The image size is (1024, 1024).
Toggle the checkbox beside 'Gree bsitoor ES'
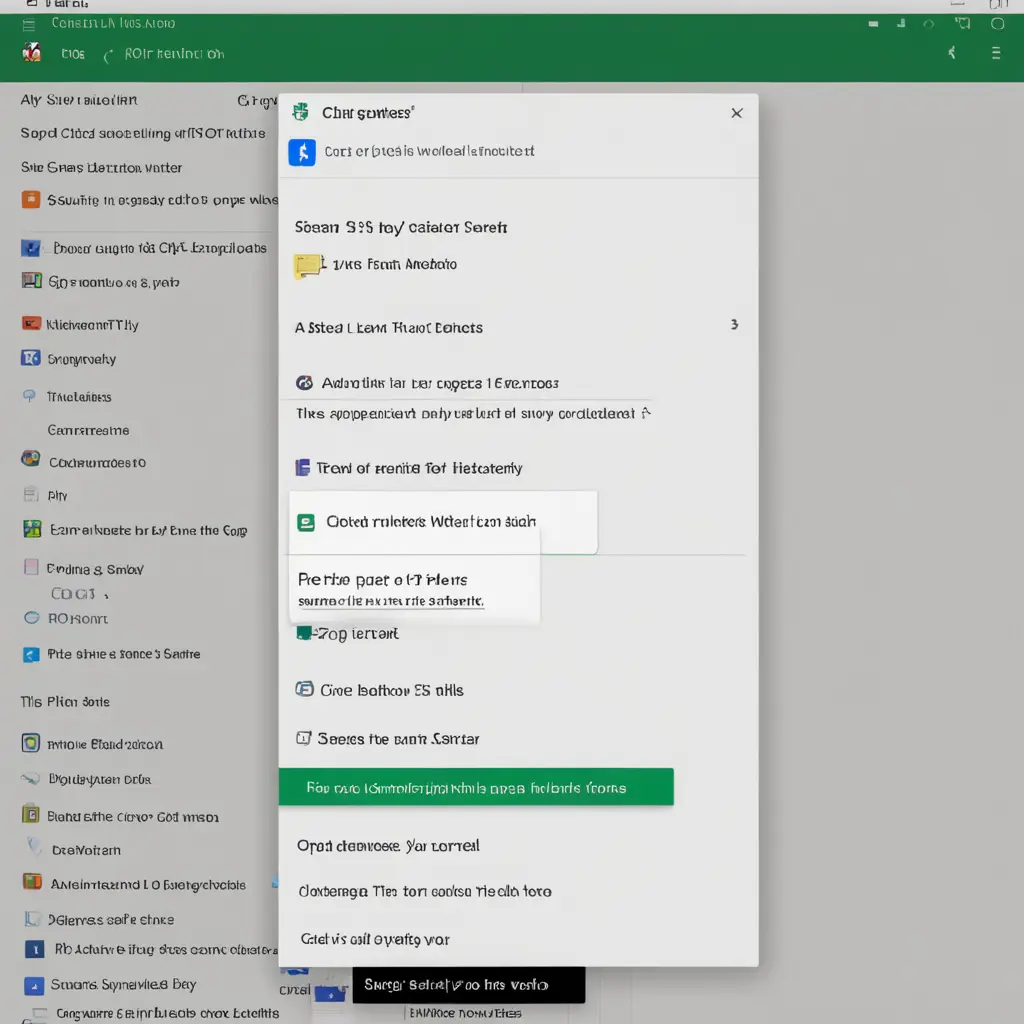[304, 689]
